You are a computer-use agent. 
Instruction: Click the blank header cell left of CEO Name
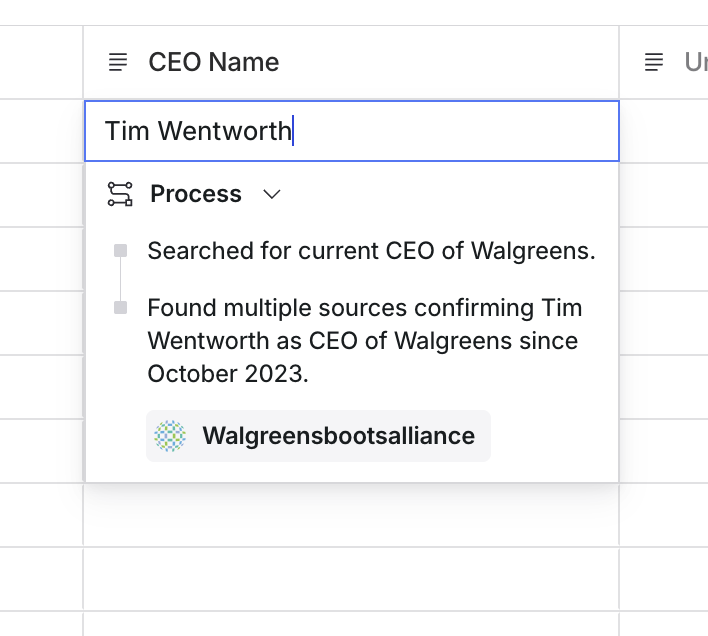point(41,62)
